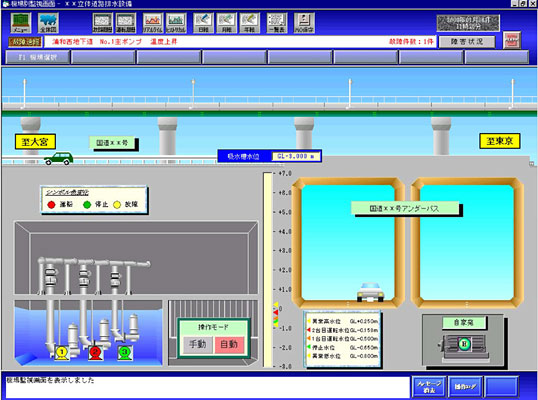Click the 停止水位 threshold row

click(x=343, y=348)
